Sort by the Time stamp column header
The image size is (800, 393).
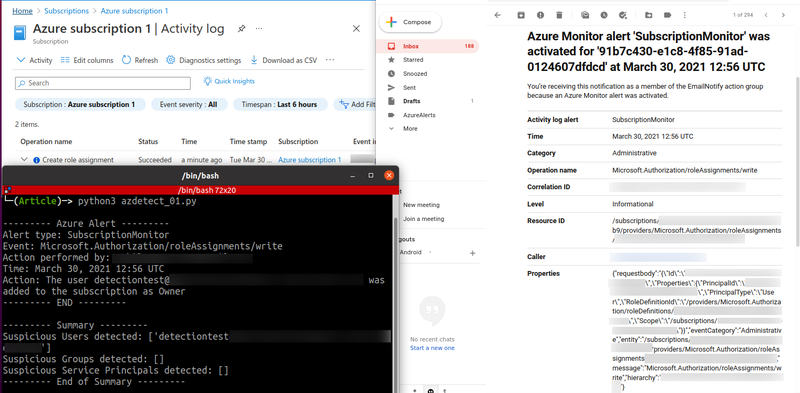coord(248,141)
